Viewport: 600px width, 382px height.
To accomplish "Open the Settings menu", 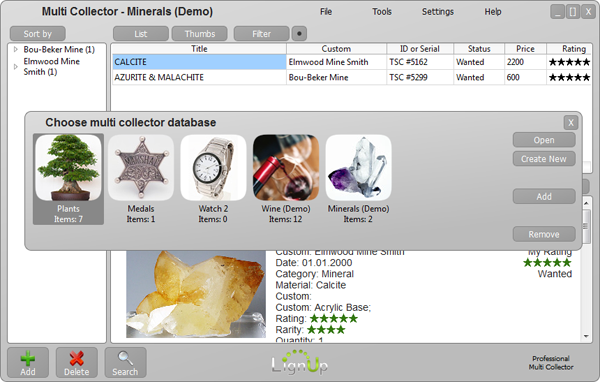I will point(438,12).
